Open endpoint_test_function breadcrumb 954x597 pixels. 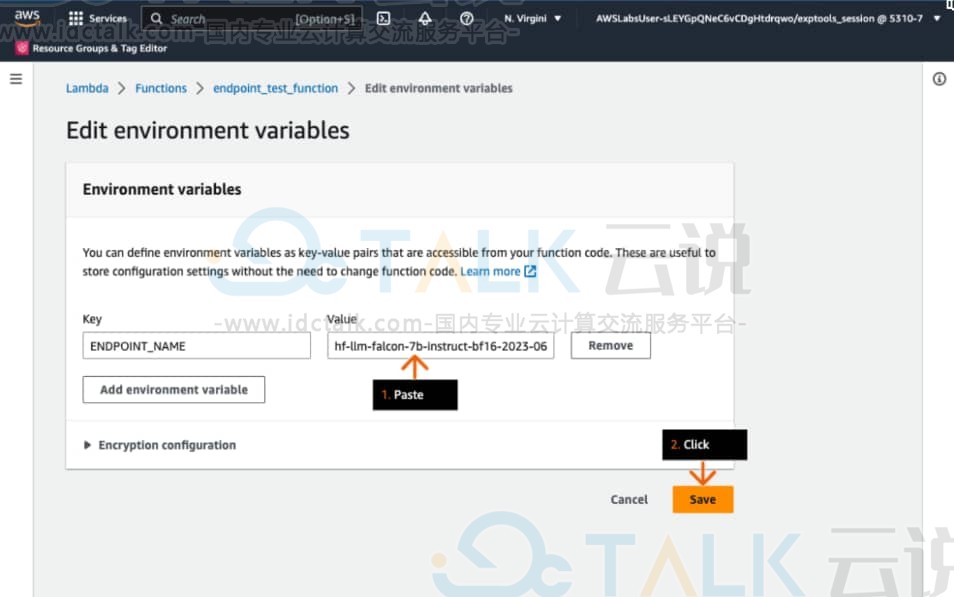click(275, 88)
